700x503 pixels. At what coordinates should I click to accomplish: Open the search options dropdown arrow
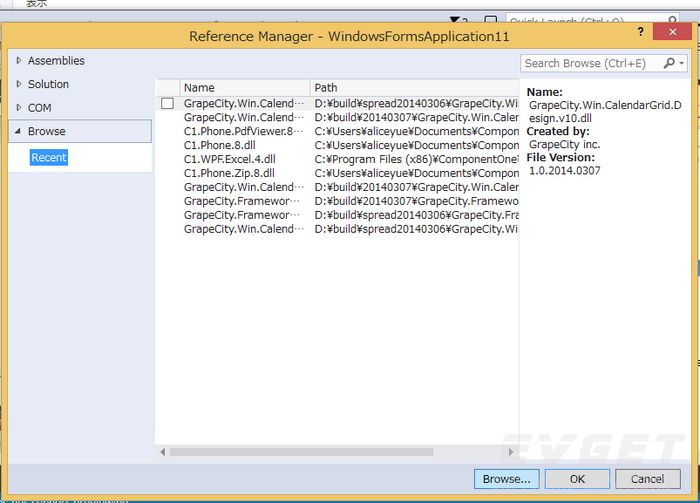pyautogui.click(x=682, y=63)
